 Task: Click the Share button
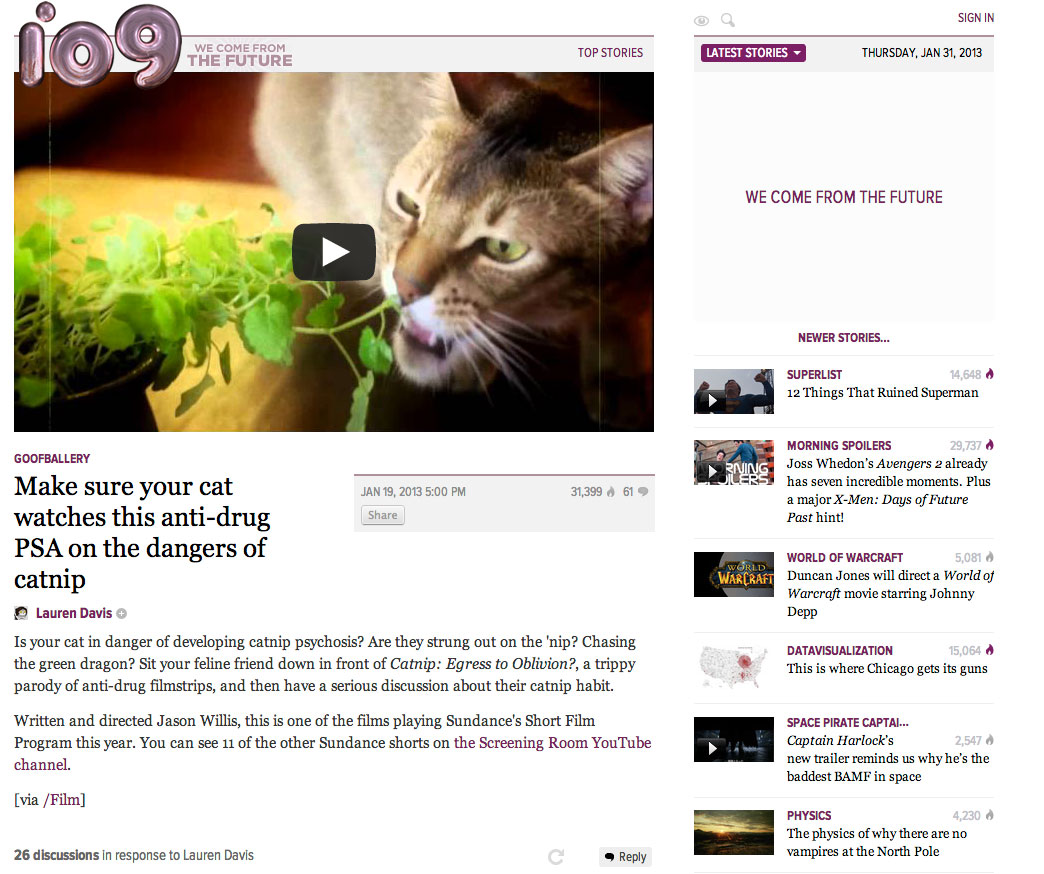tap(382, 515)
